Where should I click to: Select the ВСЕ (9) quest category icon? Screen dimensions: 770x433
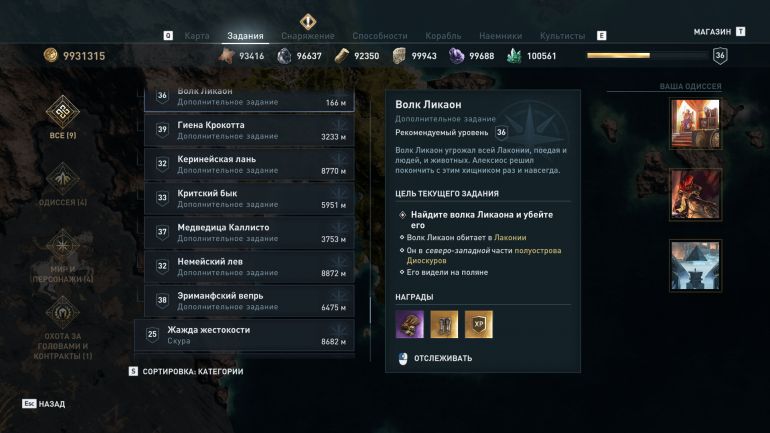click(62, 112)
